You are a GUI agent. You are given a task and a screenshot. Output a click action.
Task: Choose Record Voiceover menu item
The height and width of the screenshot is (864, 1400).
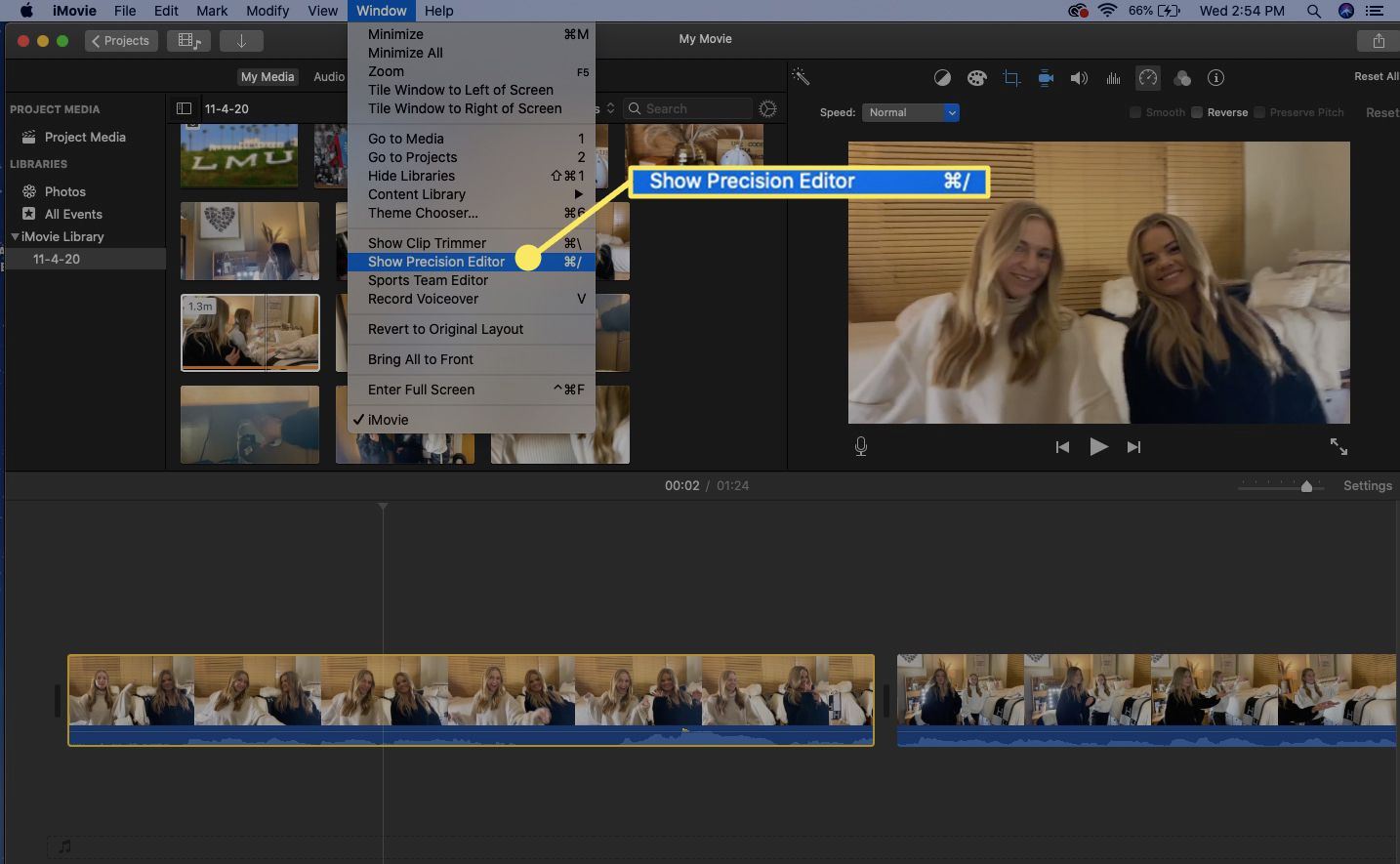click(x=472, y=299)
